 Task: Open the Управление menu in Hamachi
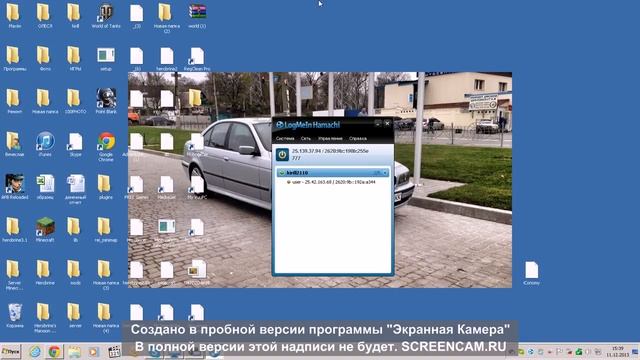330,139
